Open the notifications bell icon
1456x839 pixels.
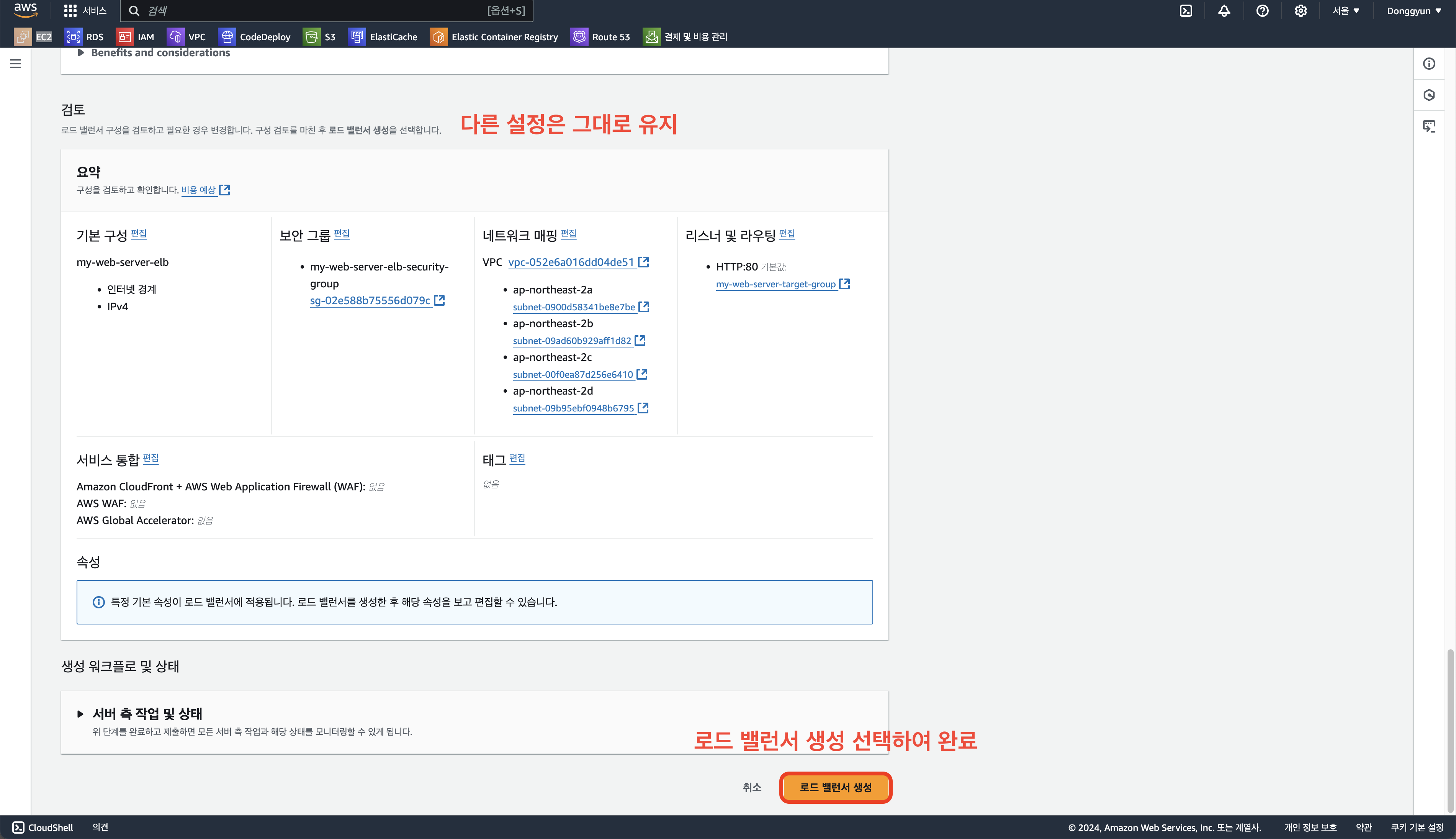[1224, 11]
